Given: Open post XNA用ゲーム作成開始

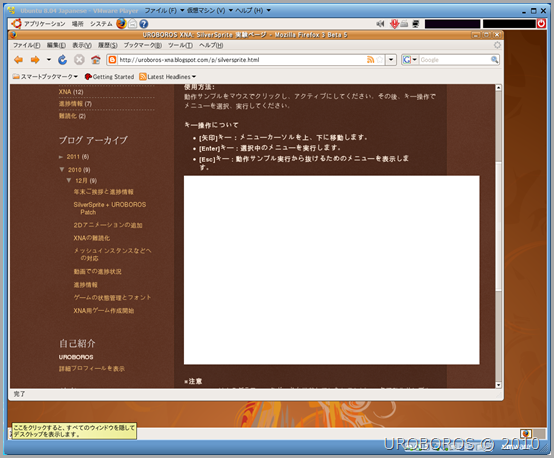Looking at the screenshot, I should (104, 311).
